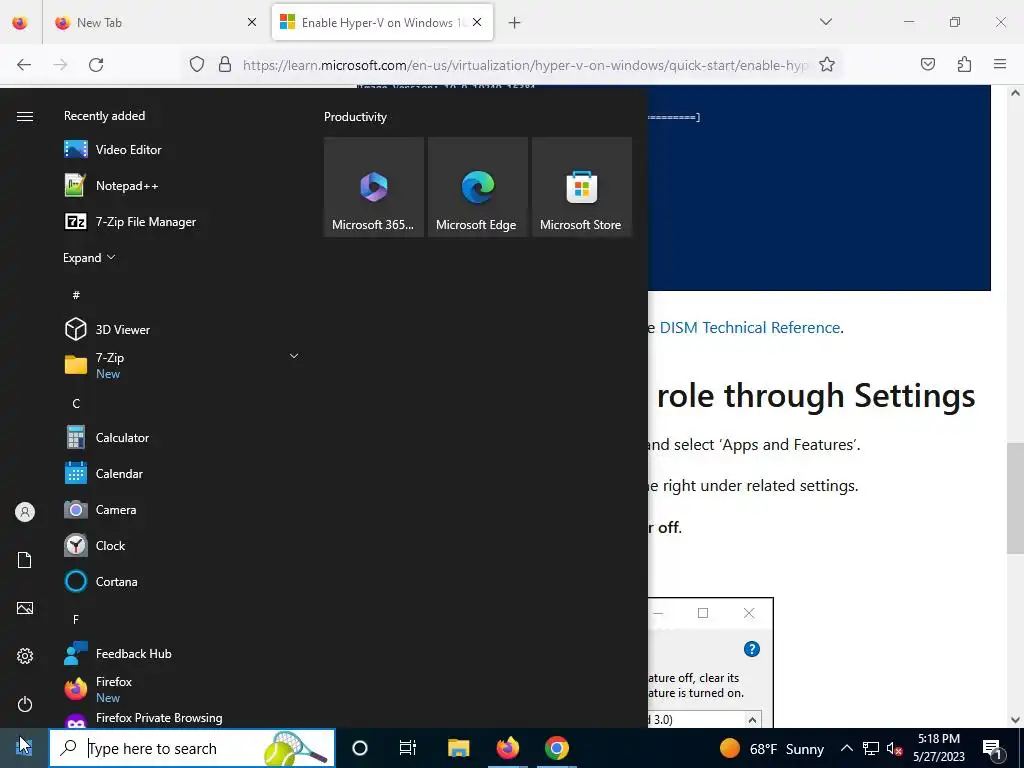This screenshot has width=1024, height=768.
Task: Select the Productivity group heading
Action: pos(355,117)
